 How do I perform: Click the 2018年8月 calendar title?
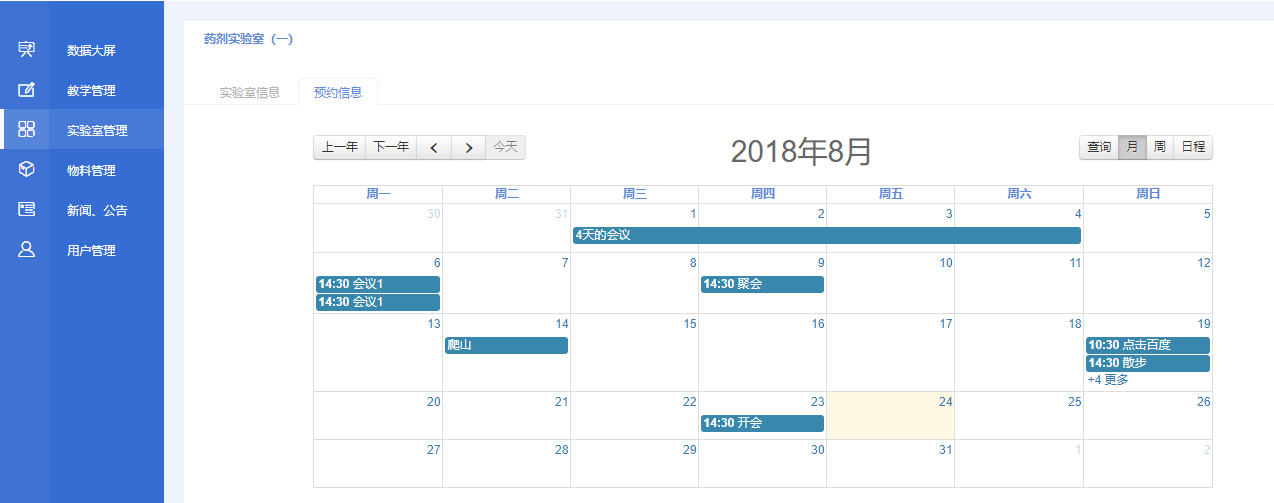[x=802, y=151]
